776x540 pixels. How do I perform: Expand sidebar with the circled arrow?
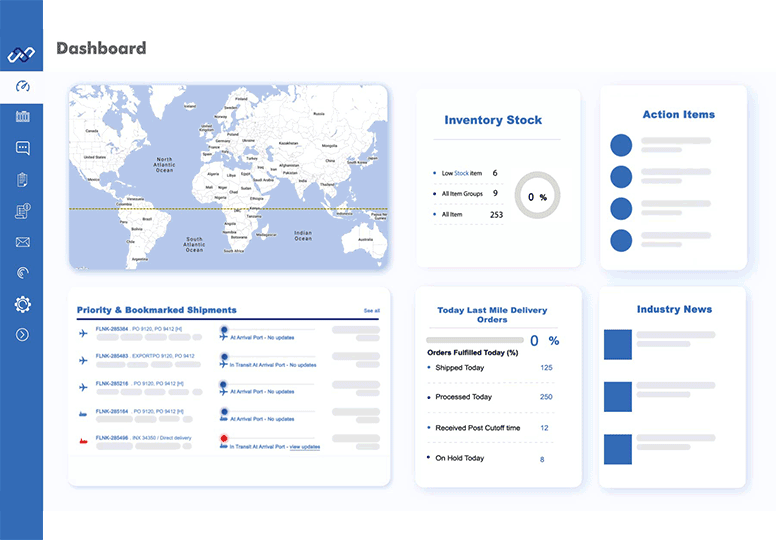(22, 335)
